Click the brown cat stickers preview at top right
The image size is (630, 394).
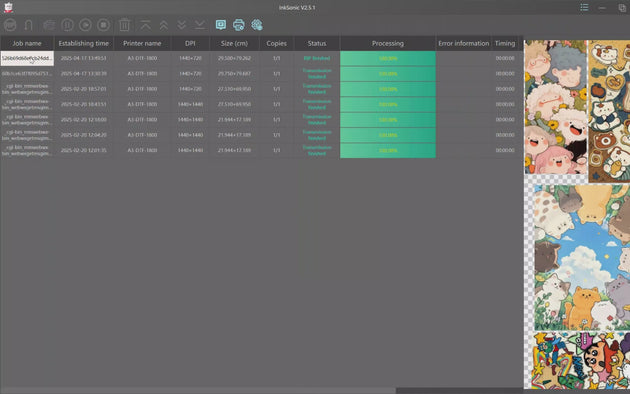(609, 111)
